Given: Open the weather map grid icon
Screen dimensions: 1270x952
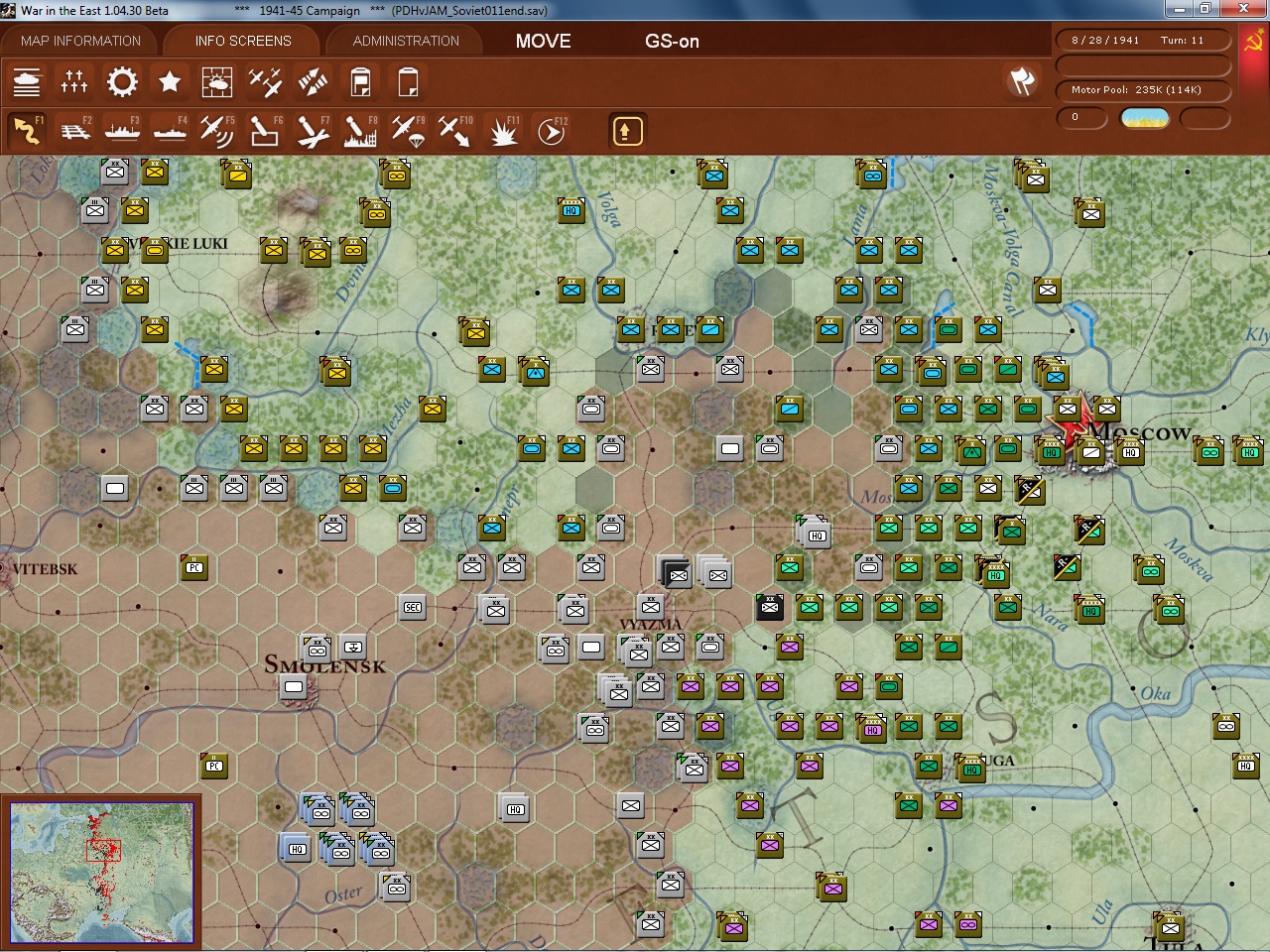Looking at the screenshot, I should coord(217,82).
